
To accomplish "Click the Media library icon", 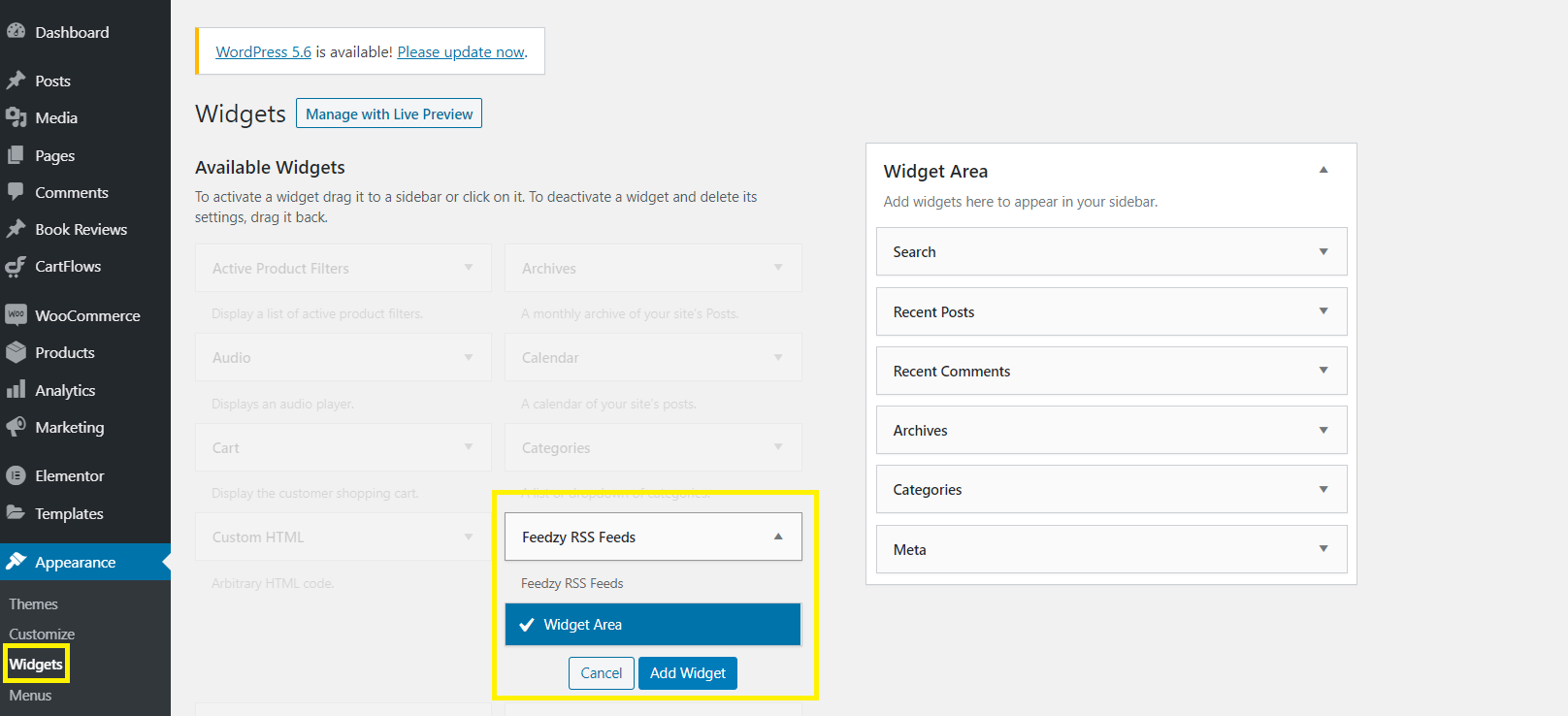I will [x=16, y=117].
